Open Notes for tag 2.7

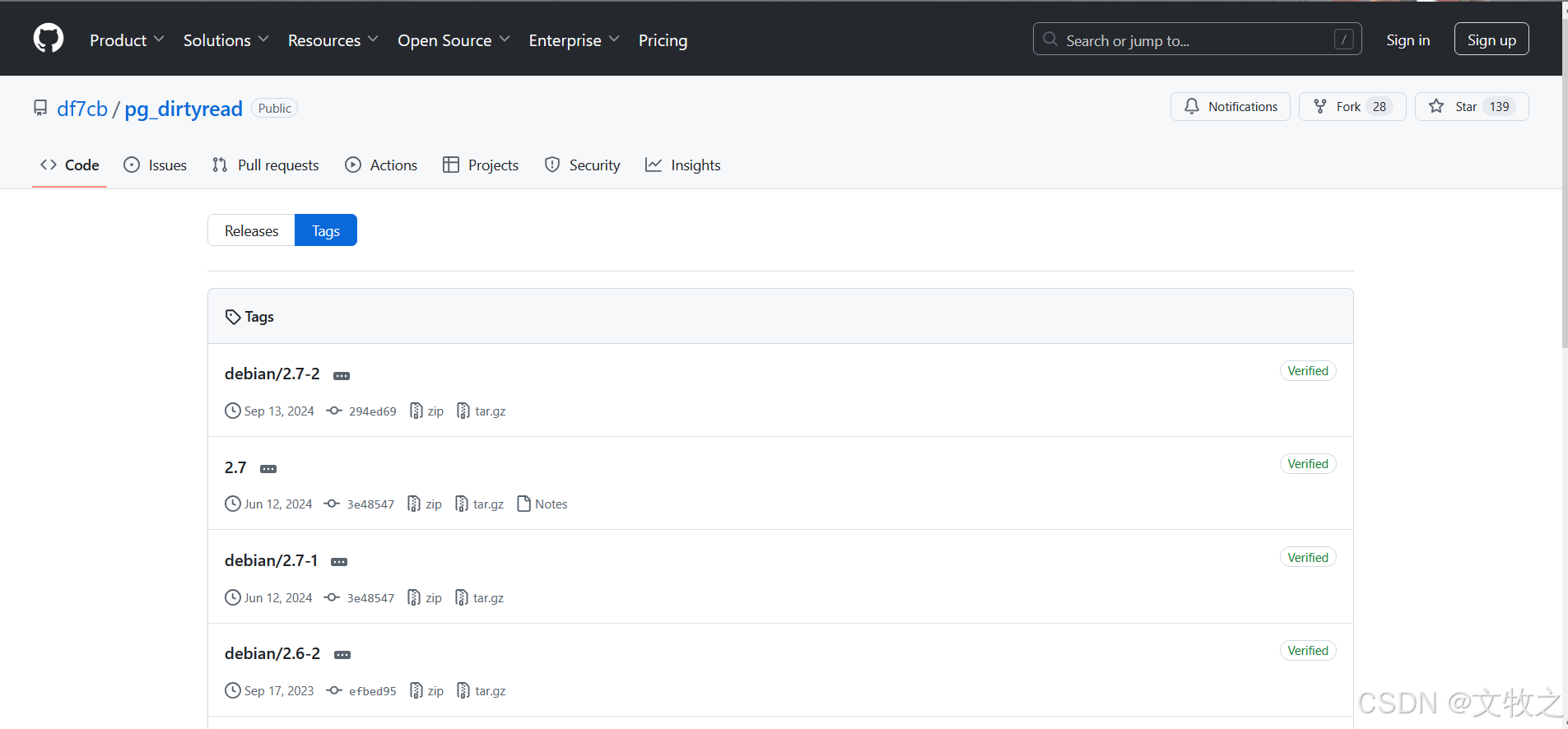point(542,504)
